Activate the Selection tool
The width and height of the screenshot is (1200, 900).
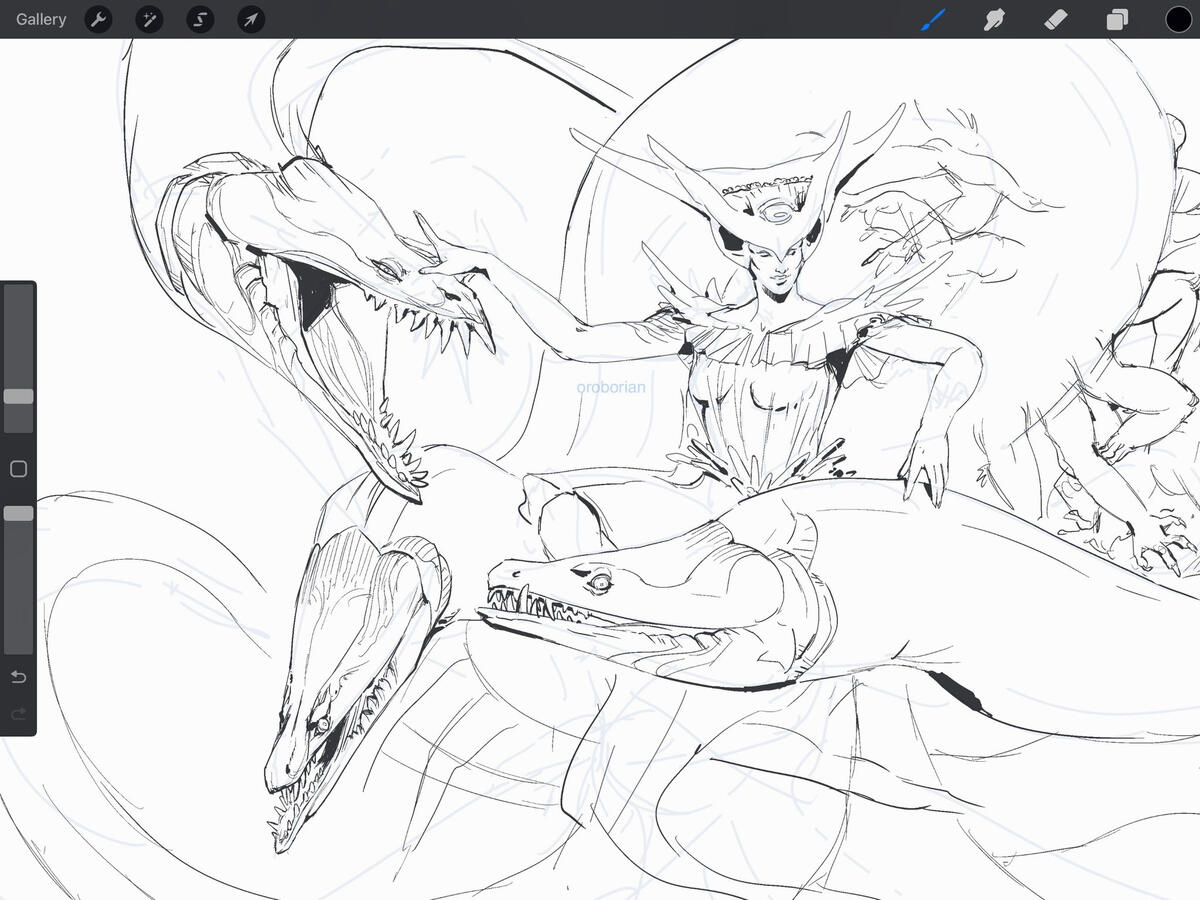pyautogui.click(x=200, y=19)
